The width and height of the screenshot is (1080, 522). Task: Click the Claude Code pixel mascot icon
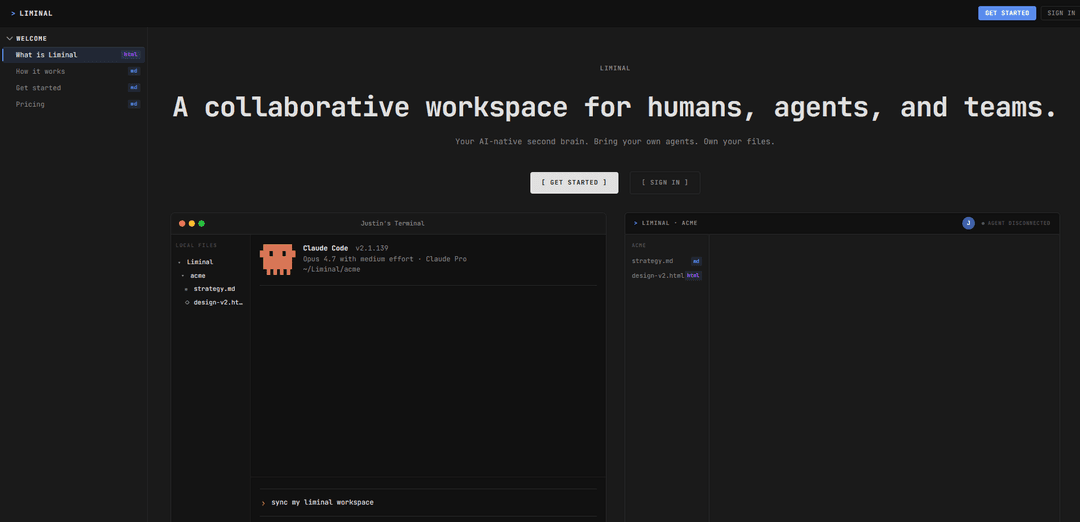[277, 259]
